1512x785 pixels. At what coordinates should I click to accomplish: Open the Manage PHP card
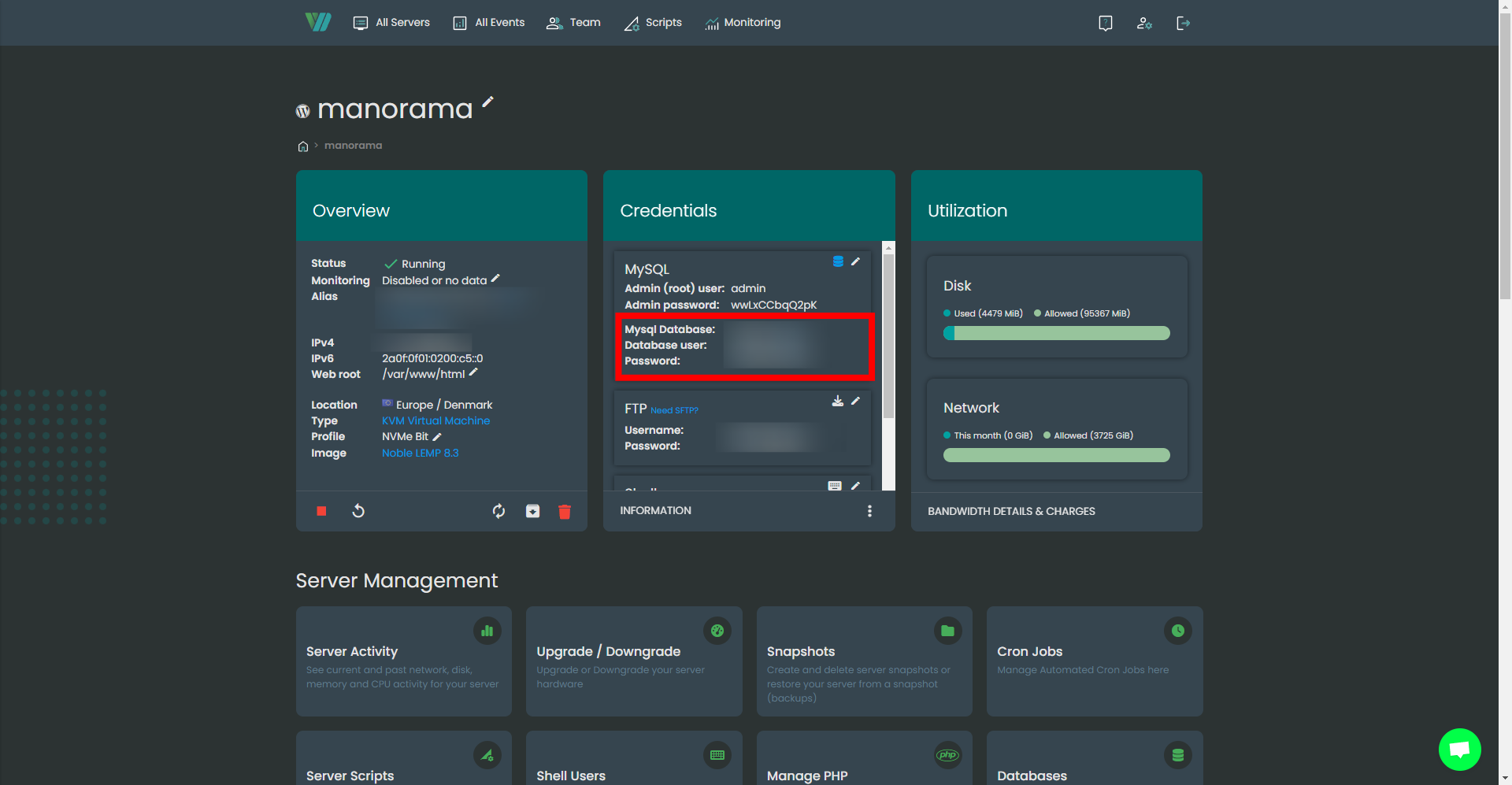865,758
